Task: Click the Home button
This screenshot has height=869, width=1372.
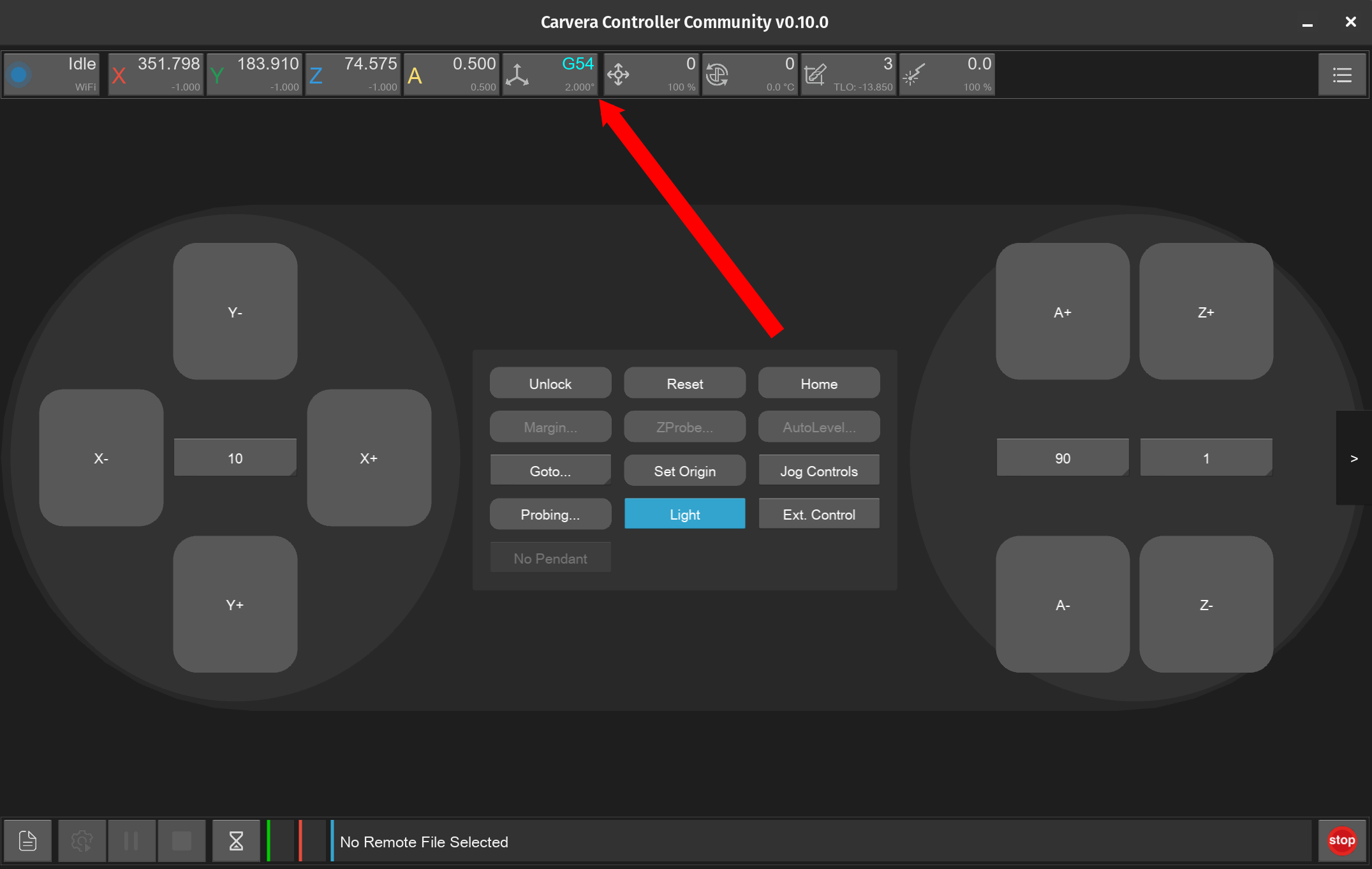Action: pos(819,383)
